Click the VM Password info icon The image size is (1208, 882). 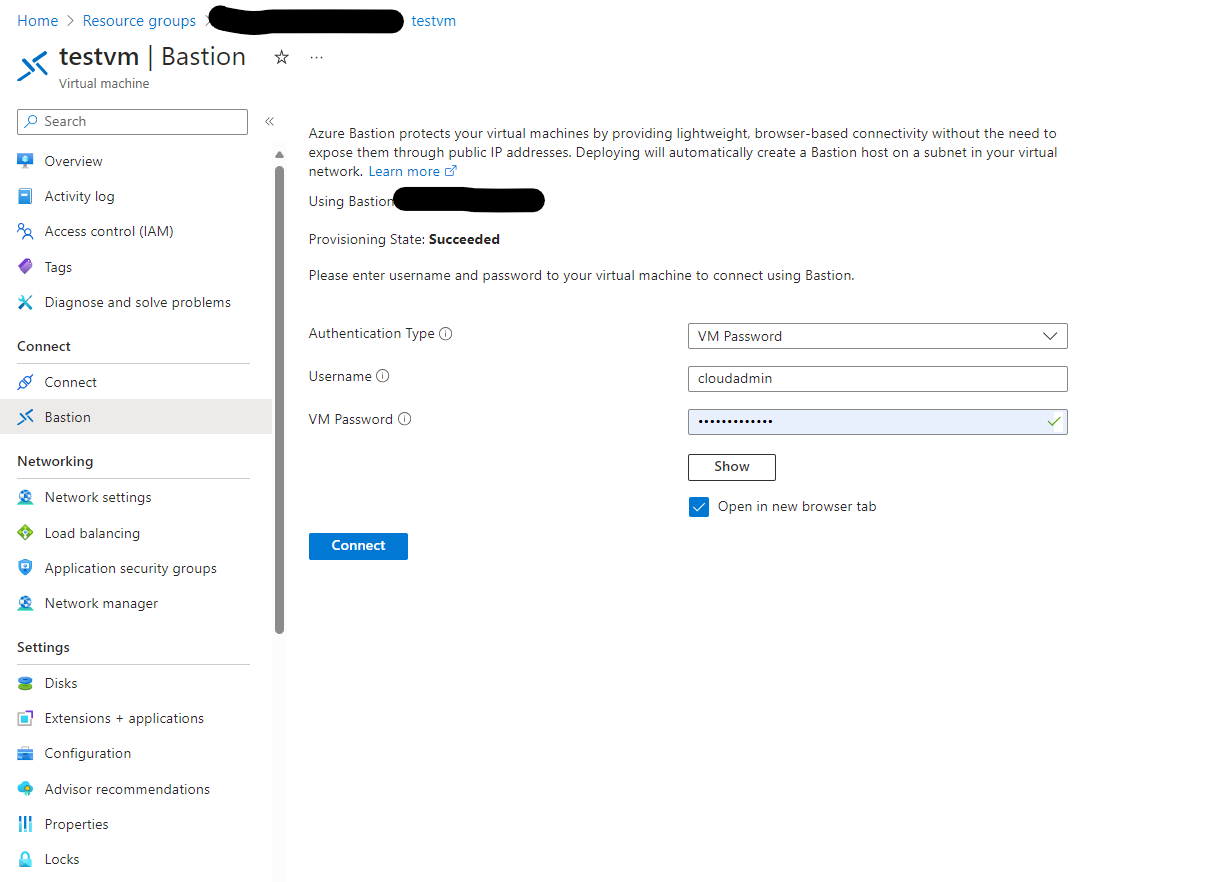404,420
